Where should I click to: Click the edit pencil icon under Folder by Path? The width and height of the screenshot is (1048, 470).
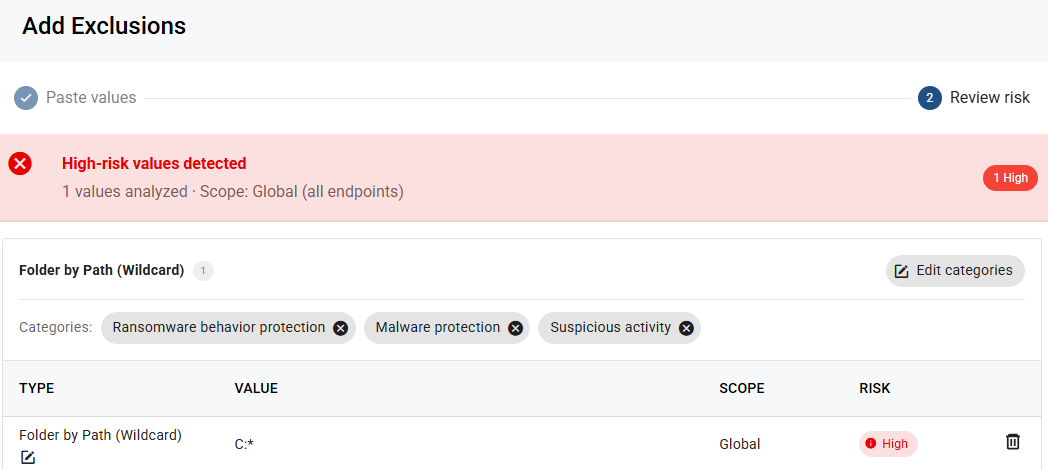[27, 458]
